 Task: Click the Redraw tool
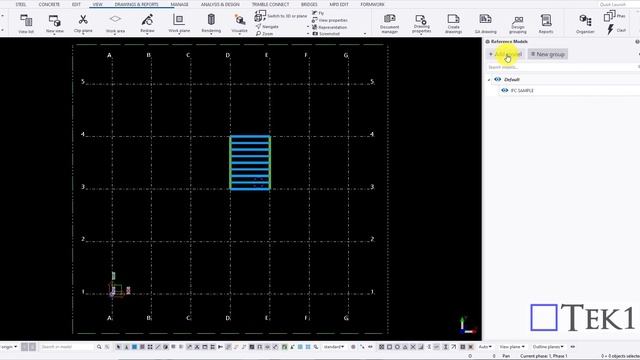coord(147,24)
